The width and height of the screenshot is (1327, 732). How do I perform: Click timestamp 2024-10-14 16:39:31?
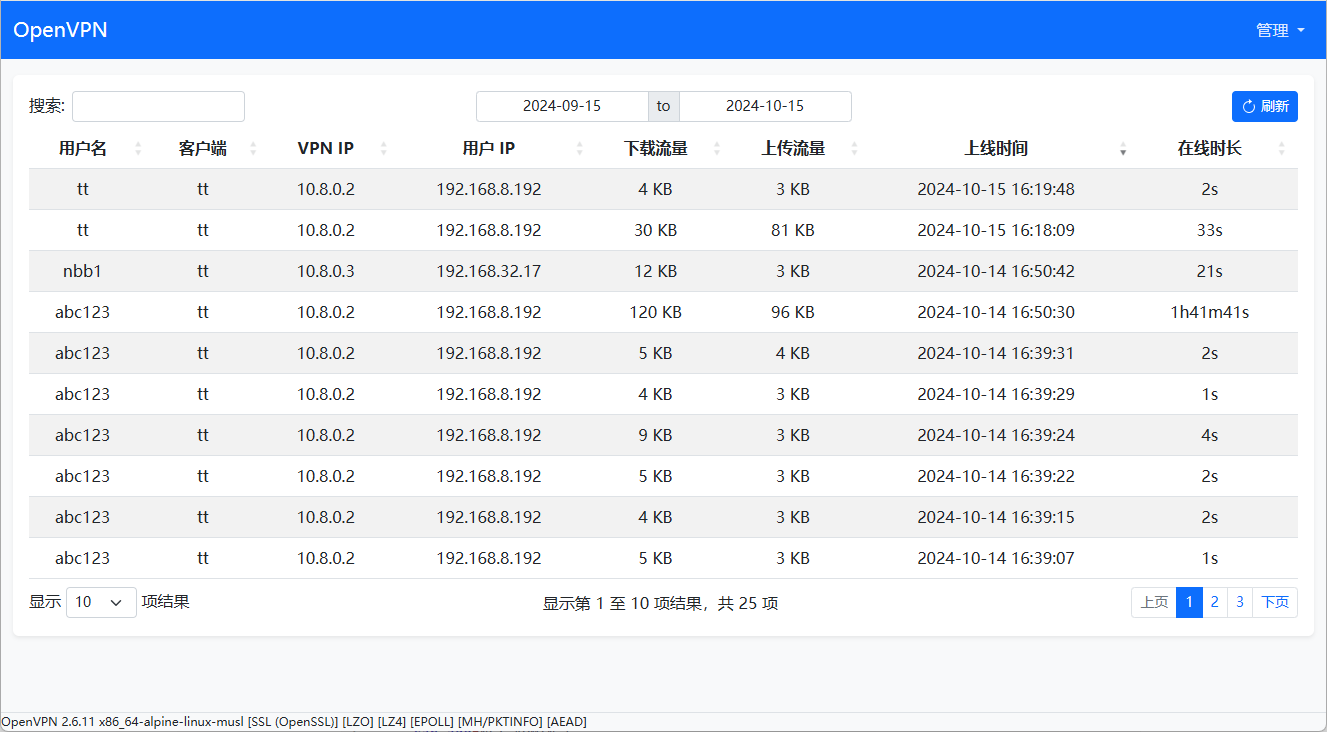click(x=996, y=353)
